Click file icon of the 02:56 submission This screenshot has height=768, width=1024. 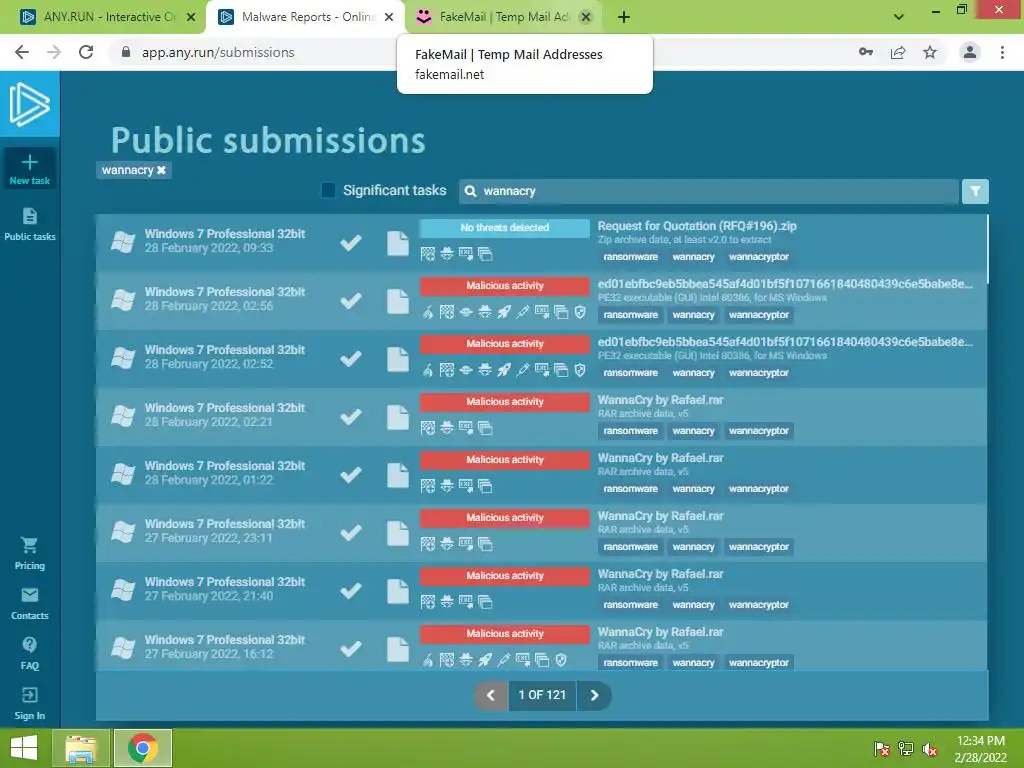[398, 301]
